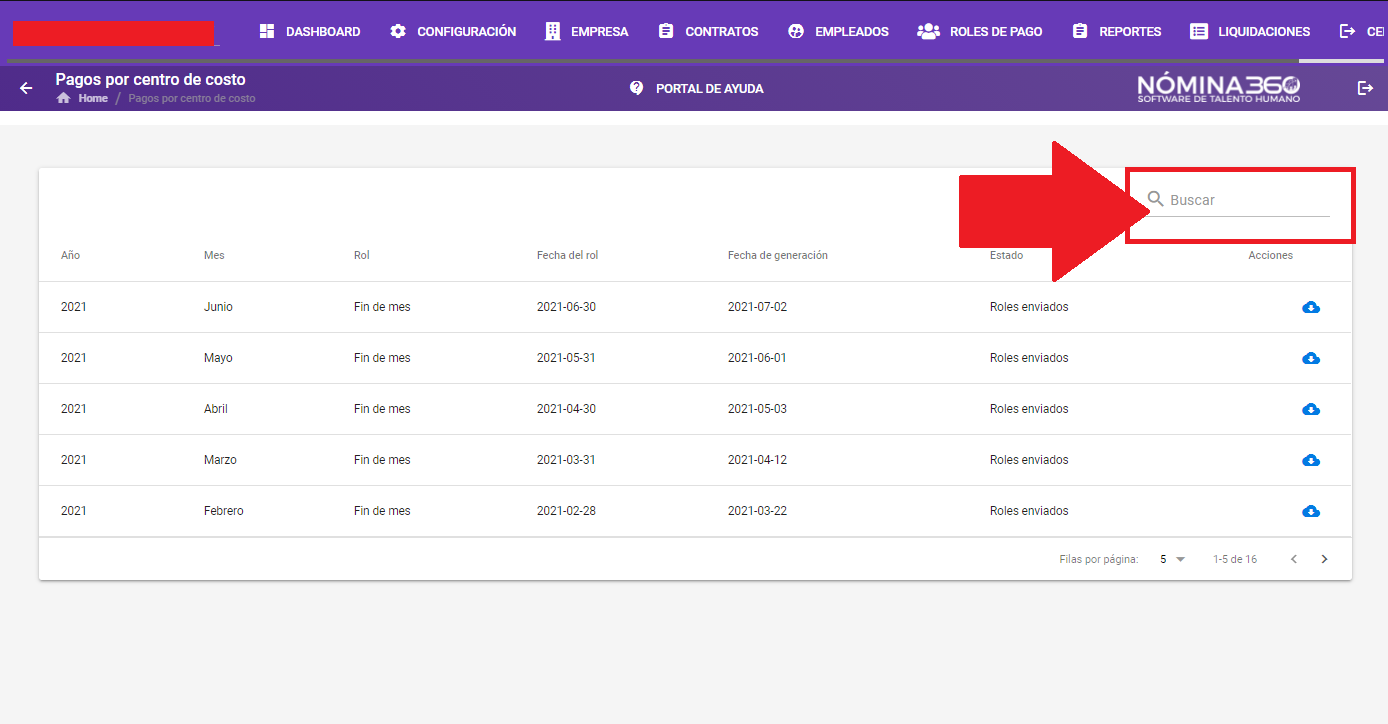The width and height of the screenshot is (1388, 724).
Task: Click the date 2021-07-02
Action: point(757,307)
